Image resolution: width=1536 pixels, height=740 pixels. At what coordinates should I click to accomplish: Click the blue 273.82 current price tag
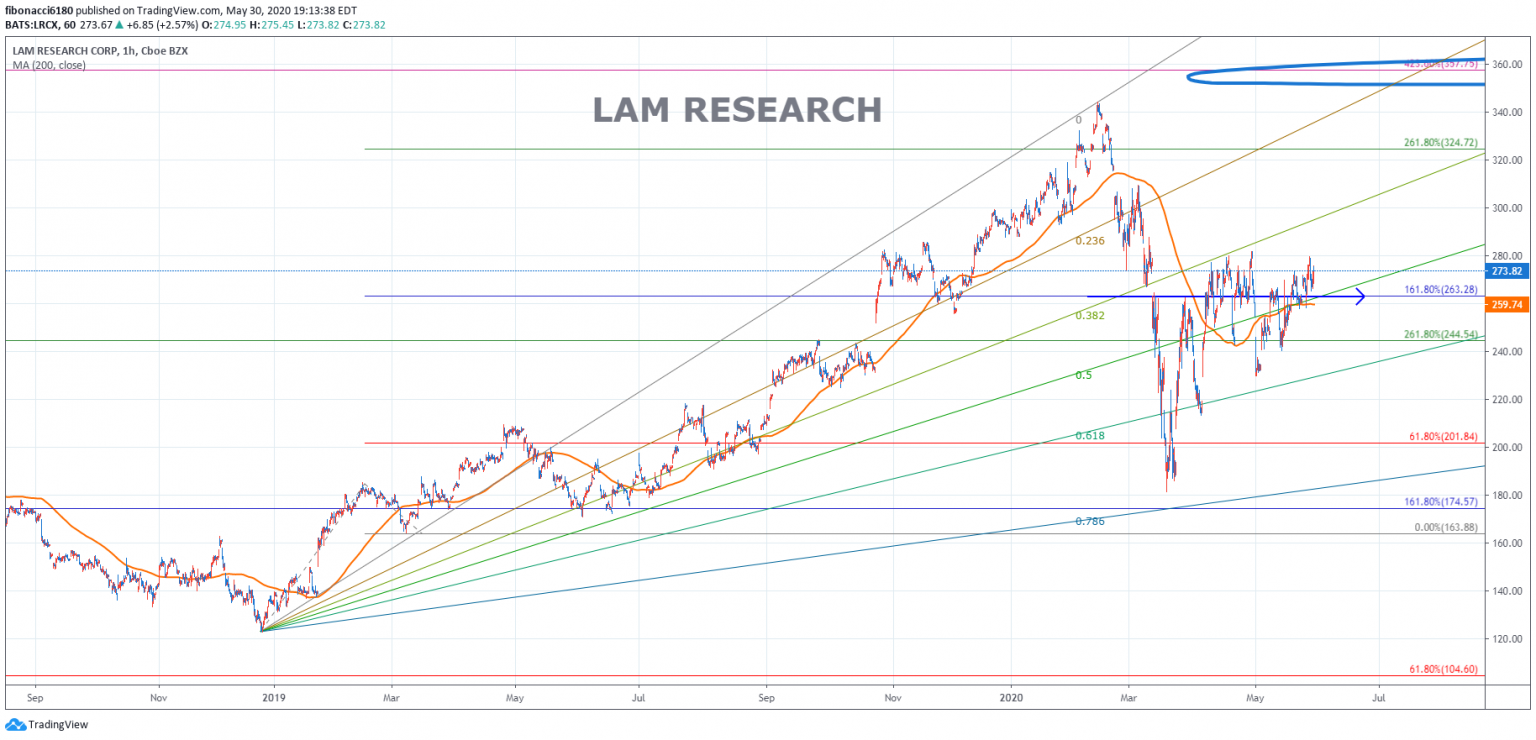tap(1507, 271)
